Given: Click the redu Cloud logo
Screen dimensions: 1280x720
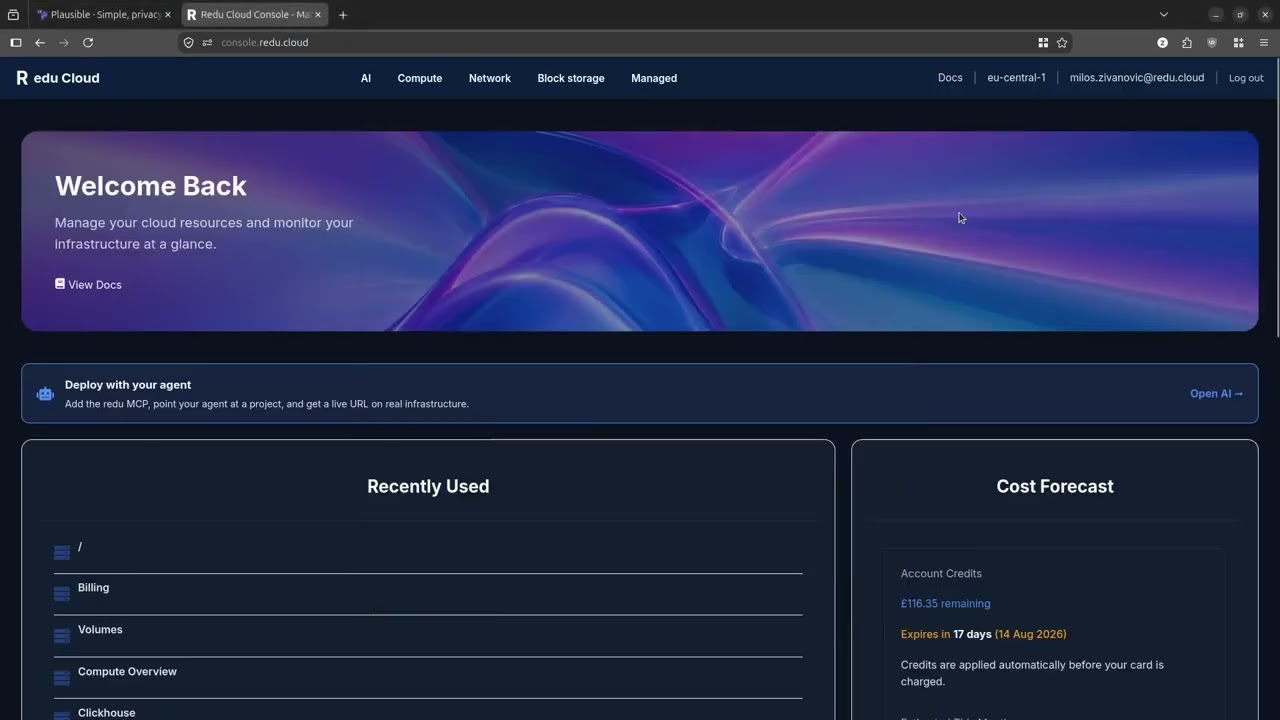Looking at the screenshot, I should coord(58,78).
